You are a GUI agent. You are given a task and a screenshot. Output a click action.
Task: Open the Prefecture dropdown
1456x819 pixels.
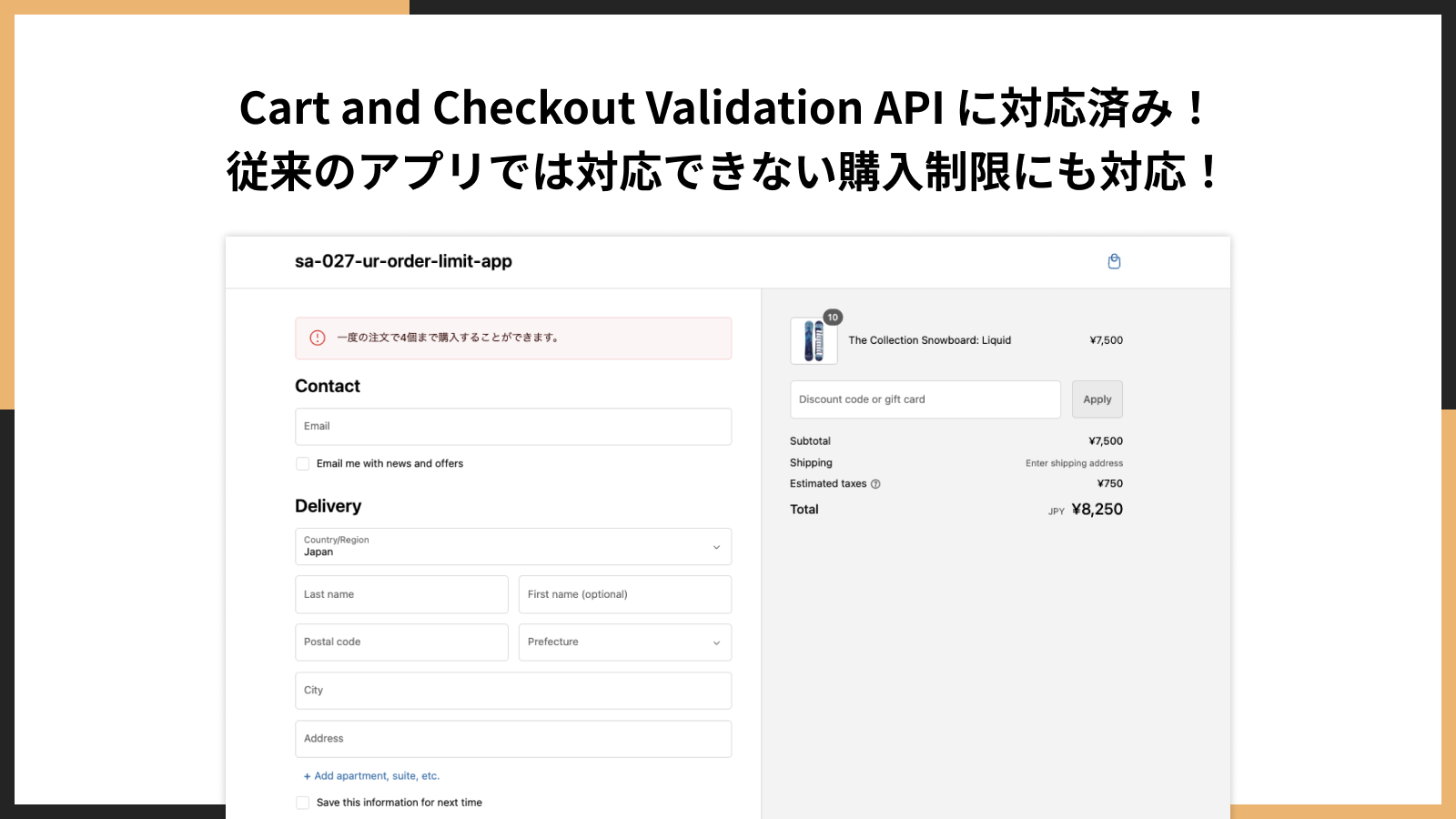625,642
